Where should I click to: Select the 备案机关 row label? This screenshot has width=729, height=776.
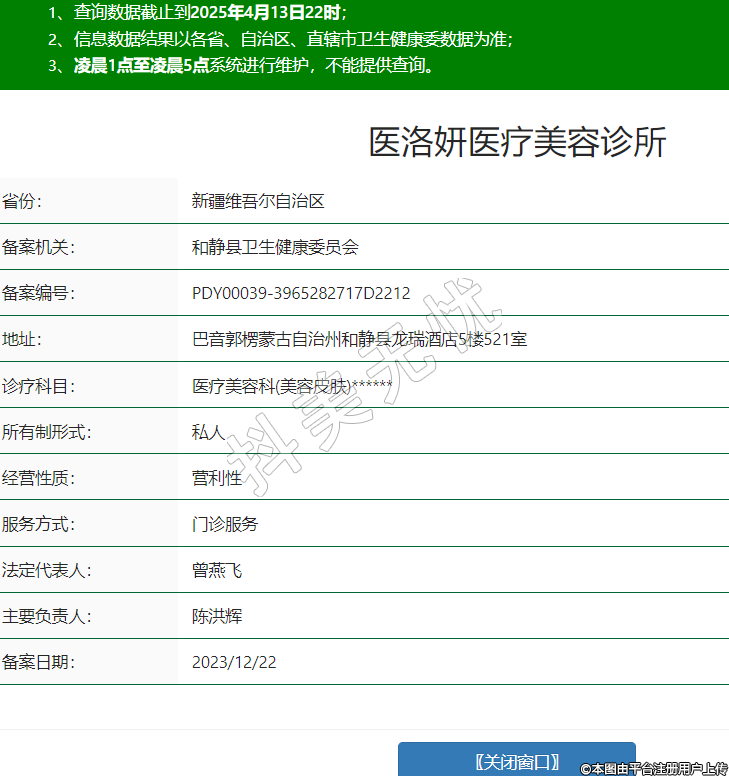38,247
